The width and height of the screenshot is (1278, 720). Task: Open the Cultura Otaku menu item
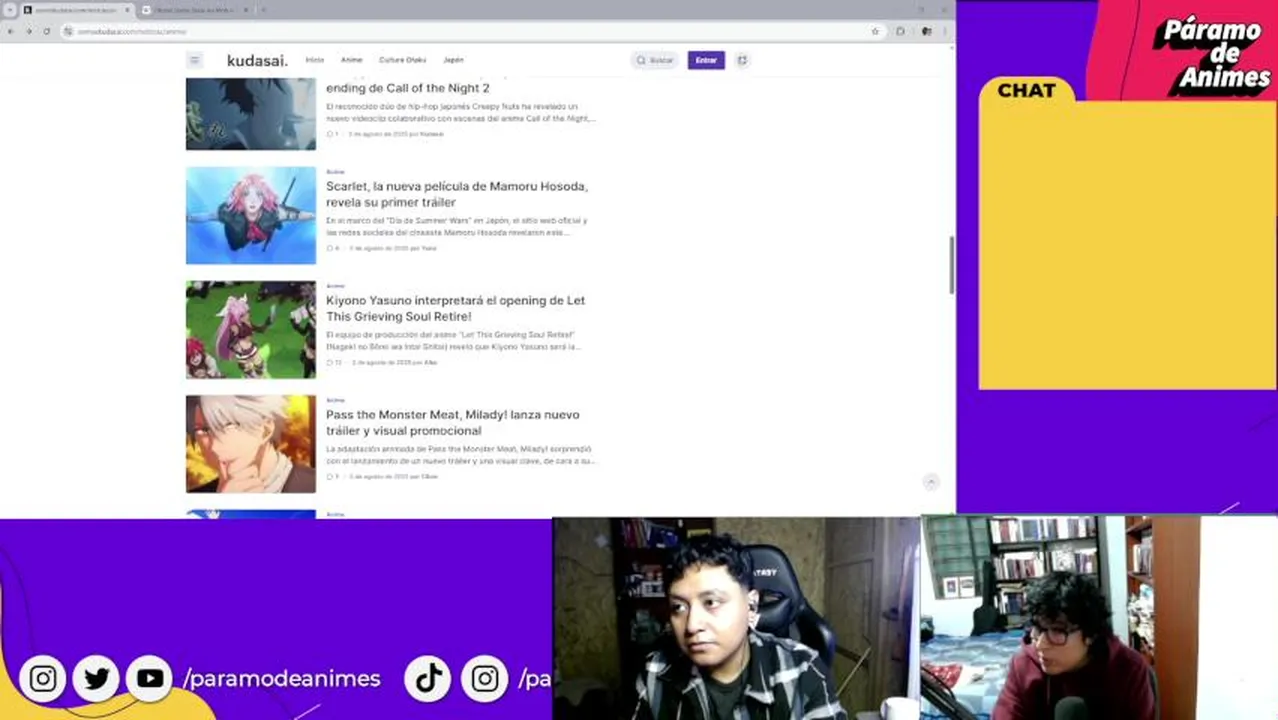pyautogui.click(x=403, y=60)
